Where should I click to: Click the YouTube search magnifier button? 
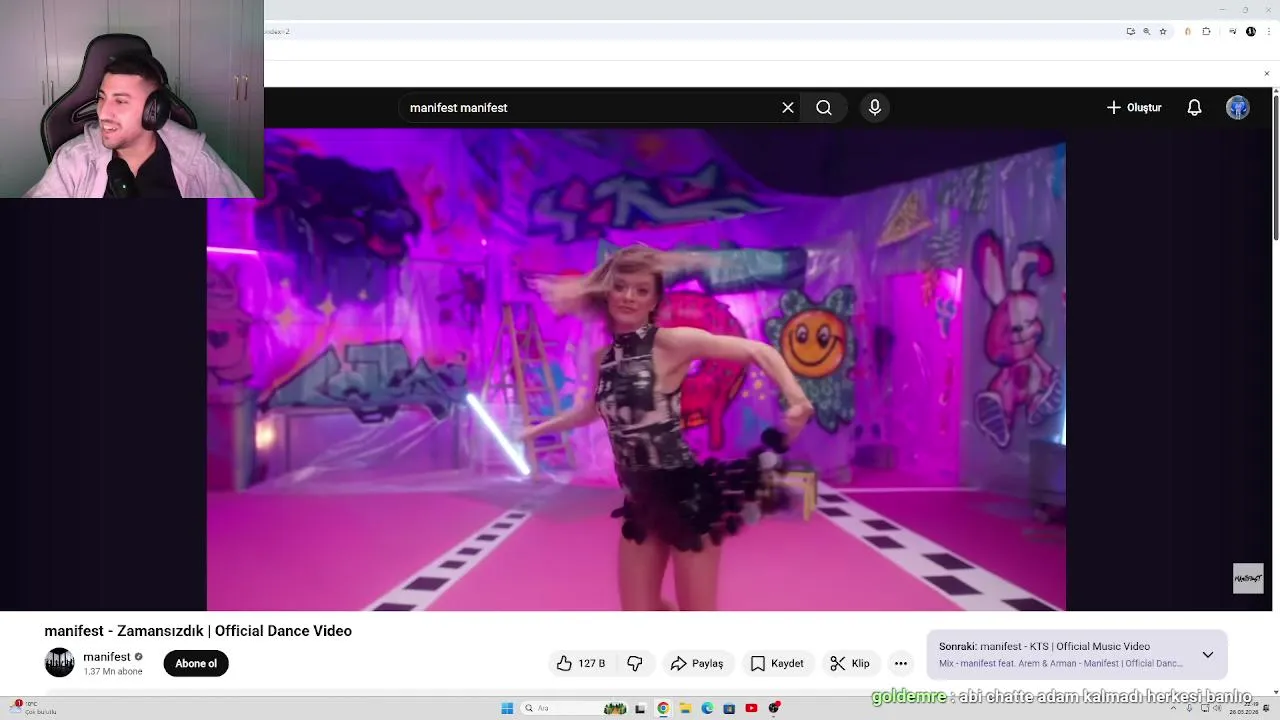point(824,108)
